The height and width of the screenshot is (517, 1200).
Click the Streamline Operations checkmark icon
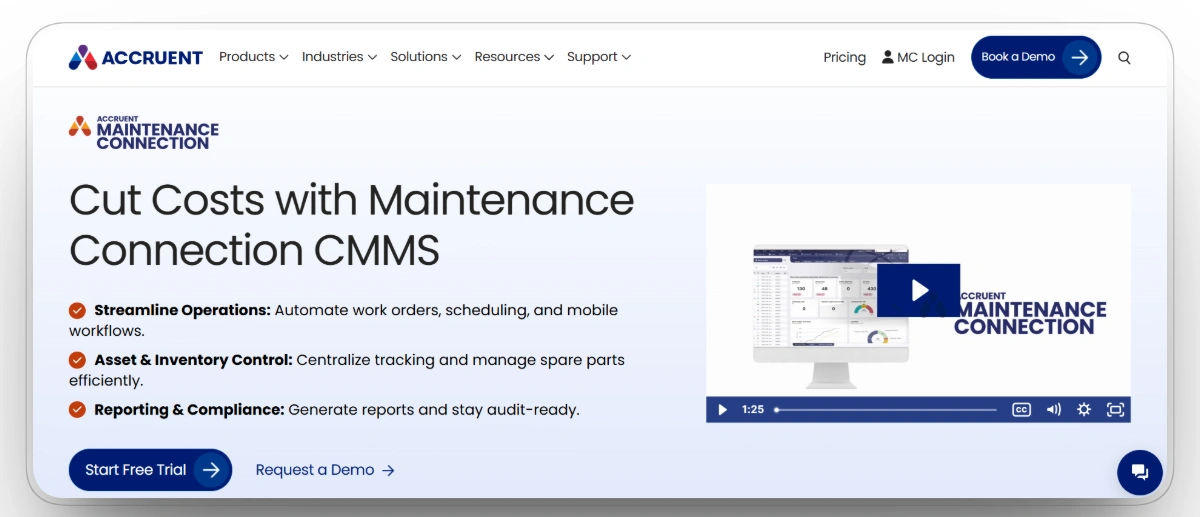pos(77,310)
